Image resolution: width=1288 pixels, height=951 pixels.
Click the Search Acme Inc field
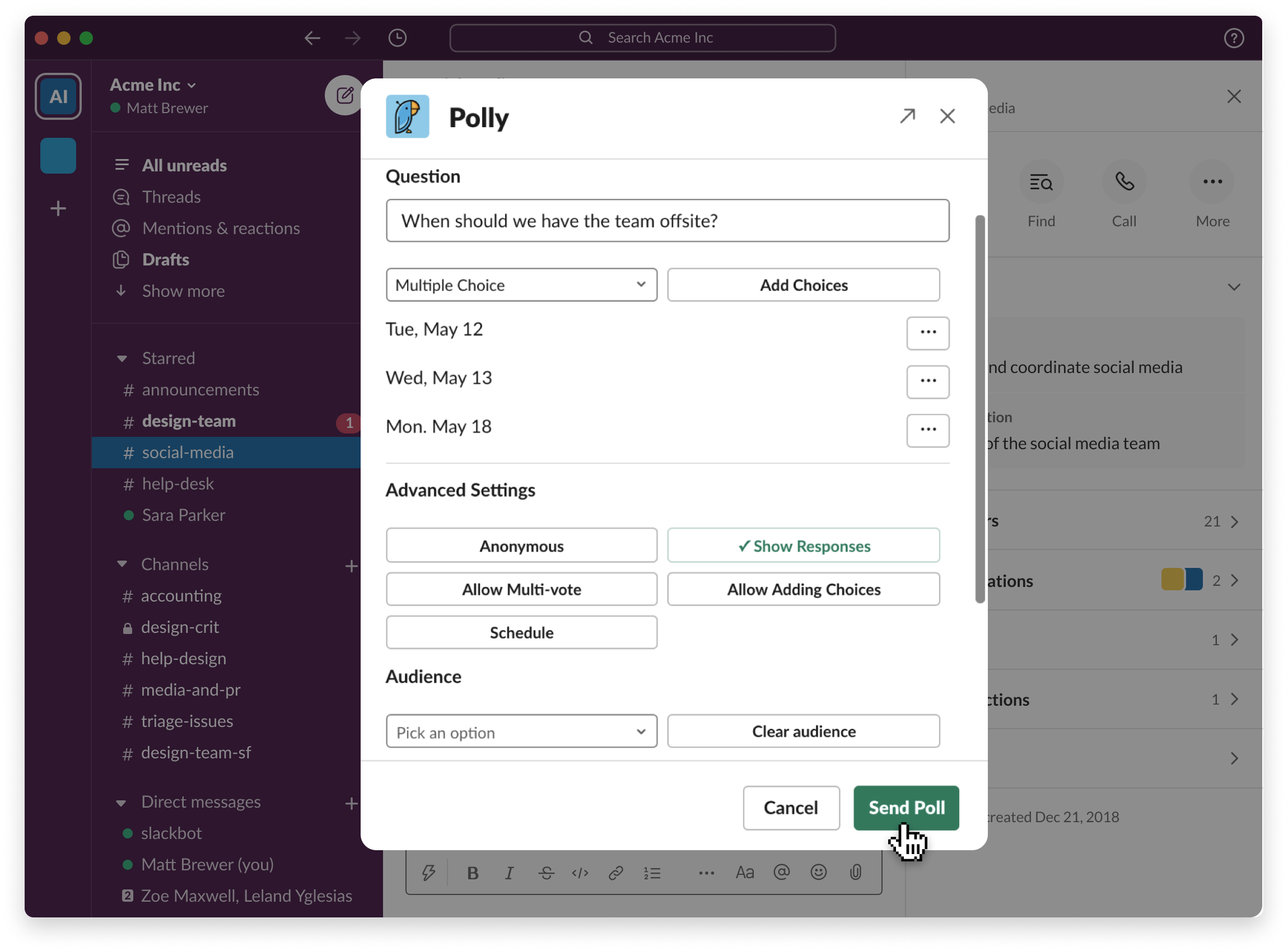pos(642,38)
